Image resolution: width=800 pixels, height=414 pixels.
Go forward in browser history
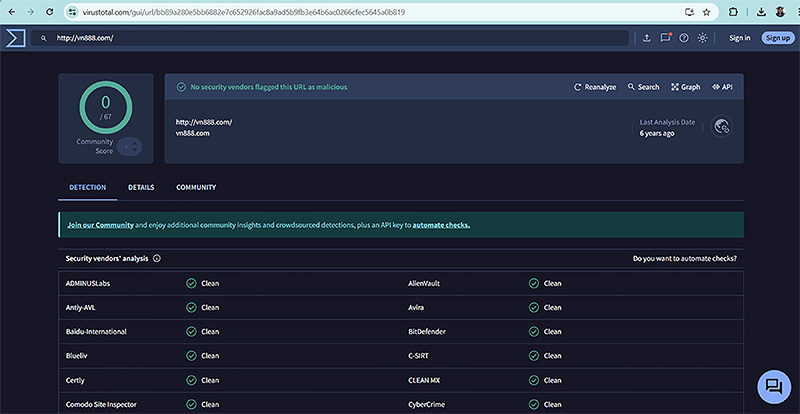click(31, 12)
